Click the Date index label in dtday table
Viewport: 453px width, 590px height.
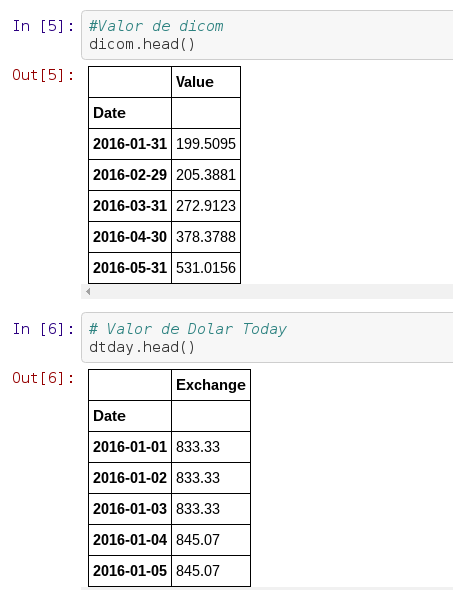pos(130,416)
